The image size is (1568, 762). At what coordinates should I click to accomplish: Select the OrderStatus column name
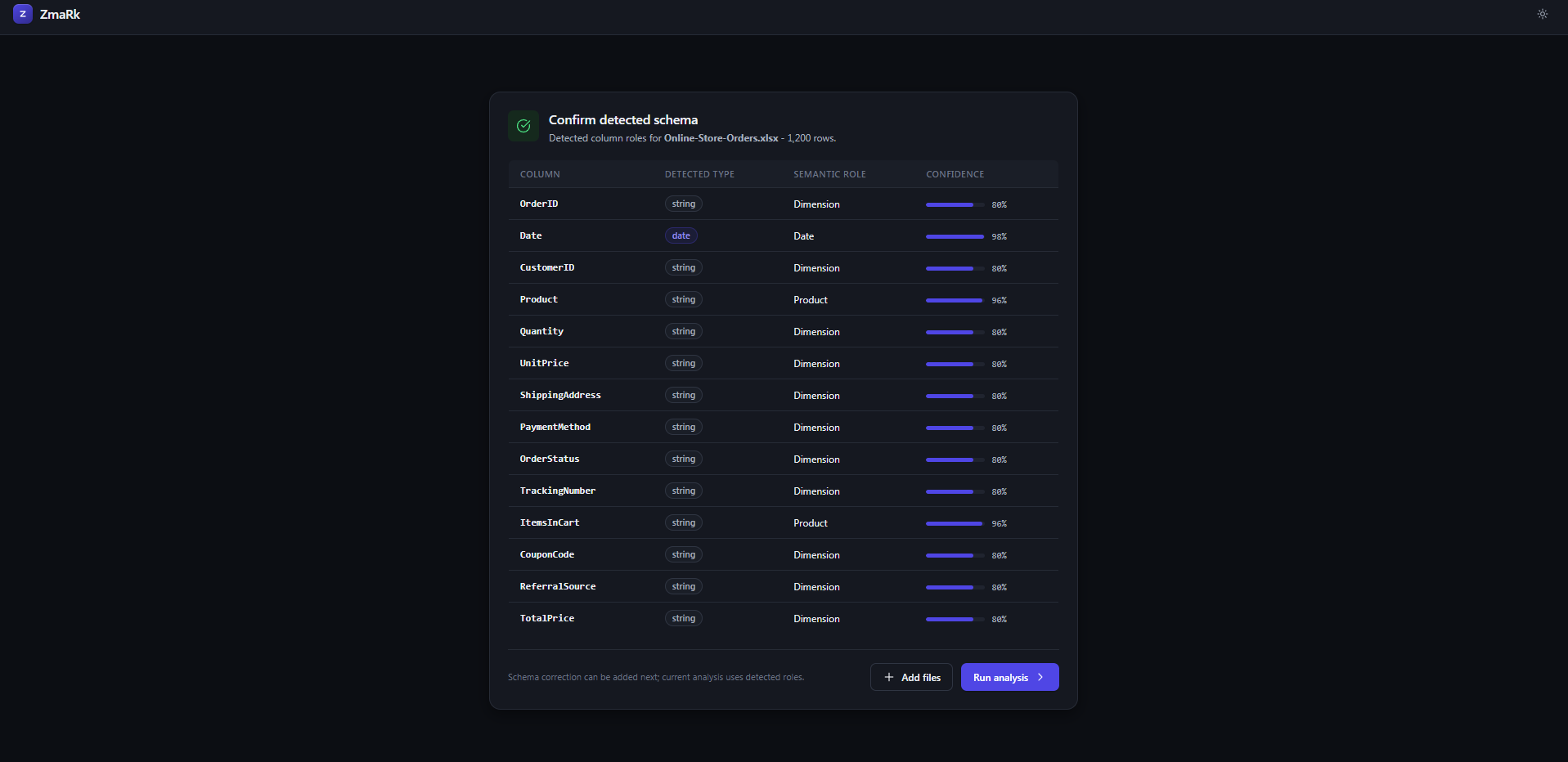(550, 459)
